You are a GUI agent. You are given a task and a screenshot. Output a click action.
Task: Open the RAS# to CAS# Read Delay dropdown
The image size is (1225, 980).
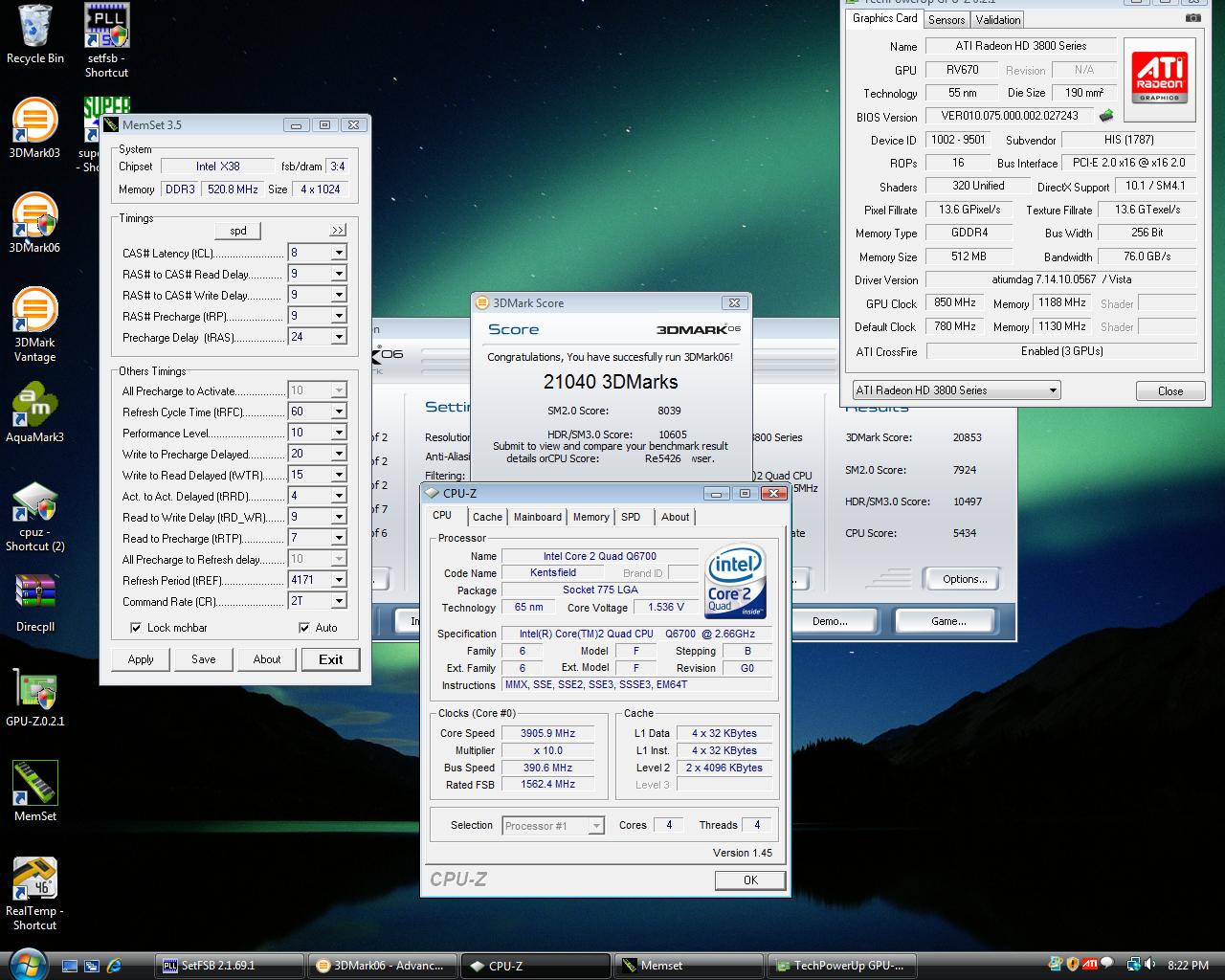338,274
